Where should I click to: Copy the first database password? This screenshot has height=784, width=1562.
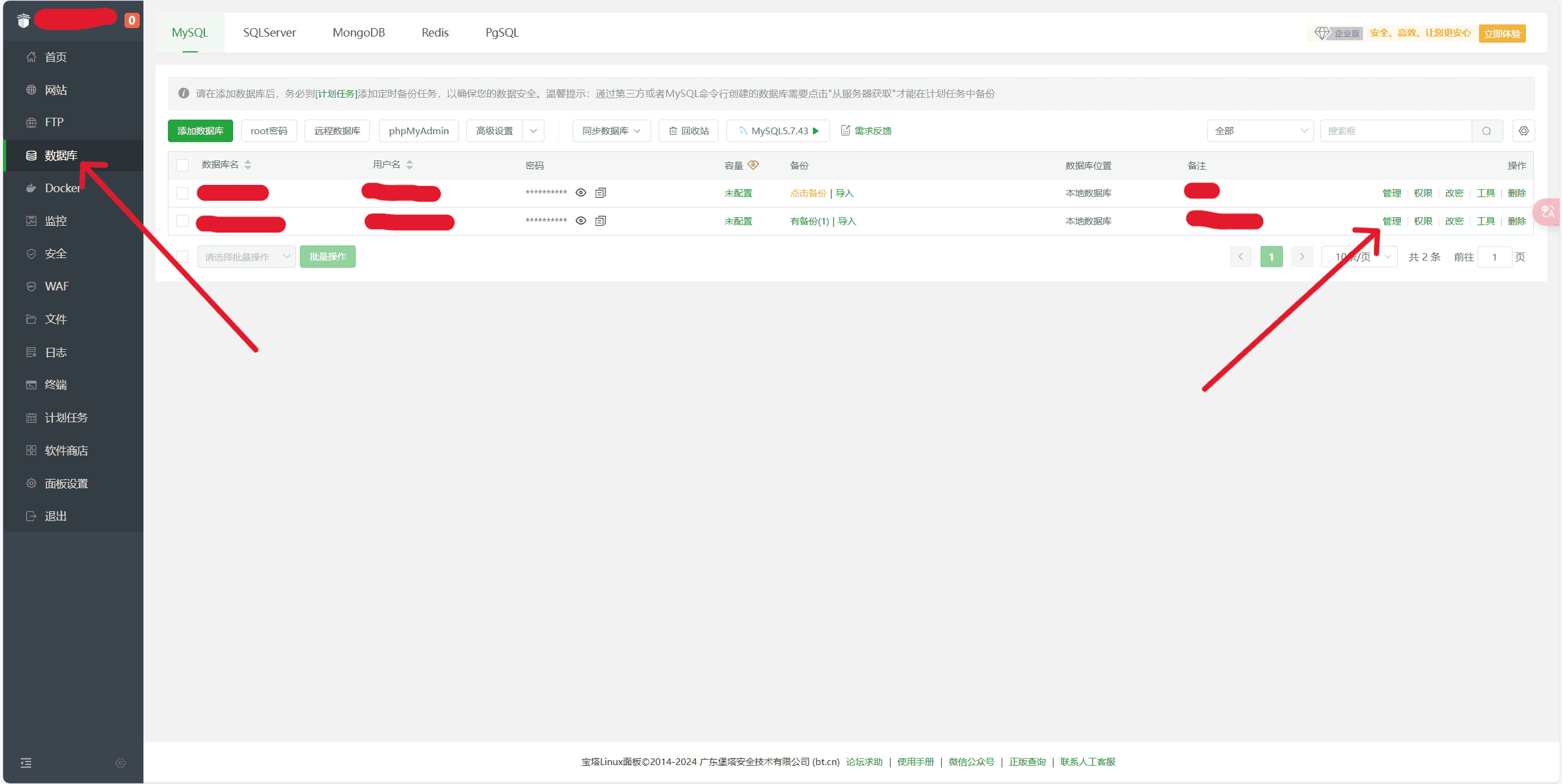tap(601, 192)
